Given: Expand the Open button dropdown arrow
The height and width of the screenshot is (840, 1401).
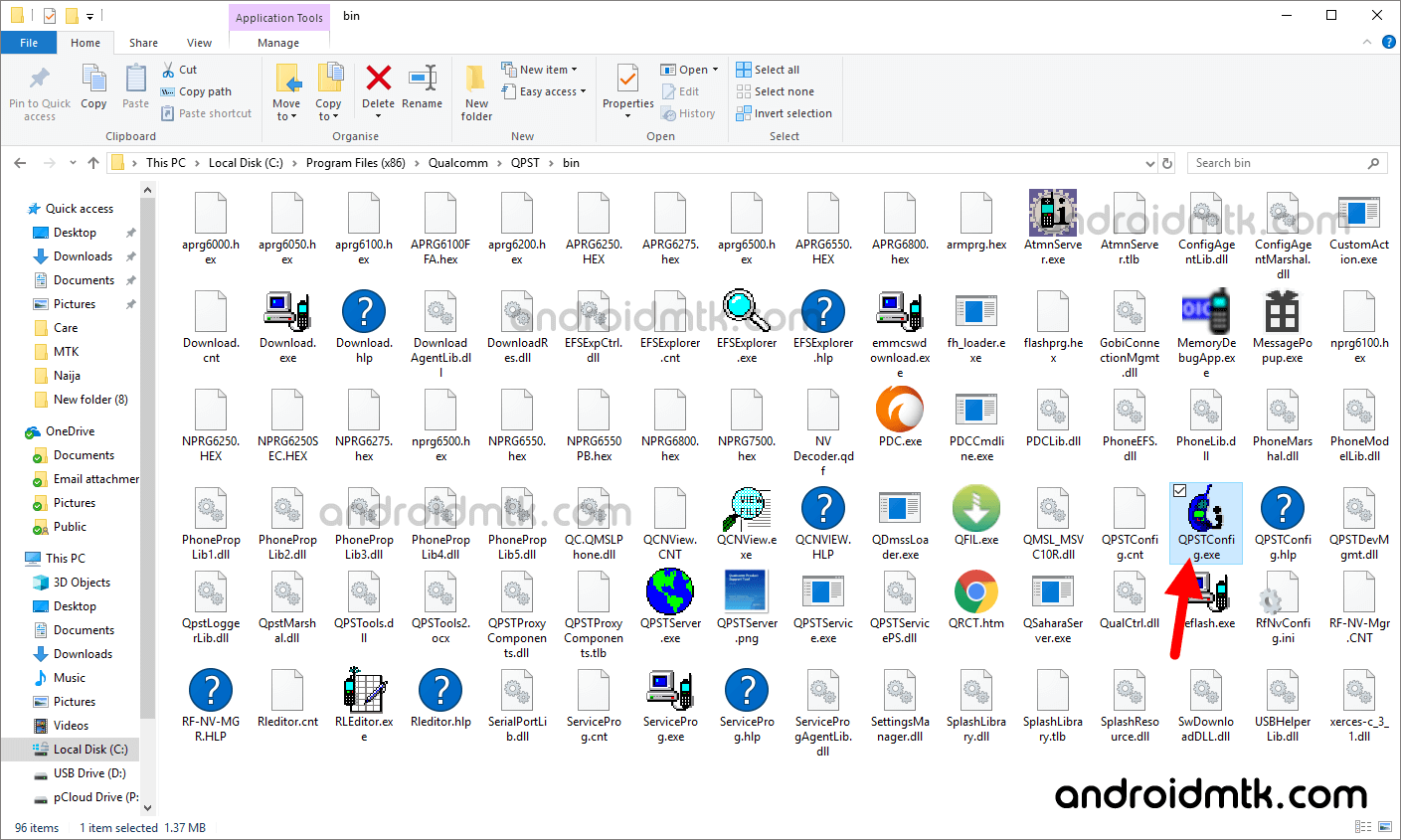Looking at the screenshot, I should (715, 70).
